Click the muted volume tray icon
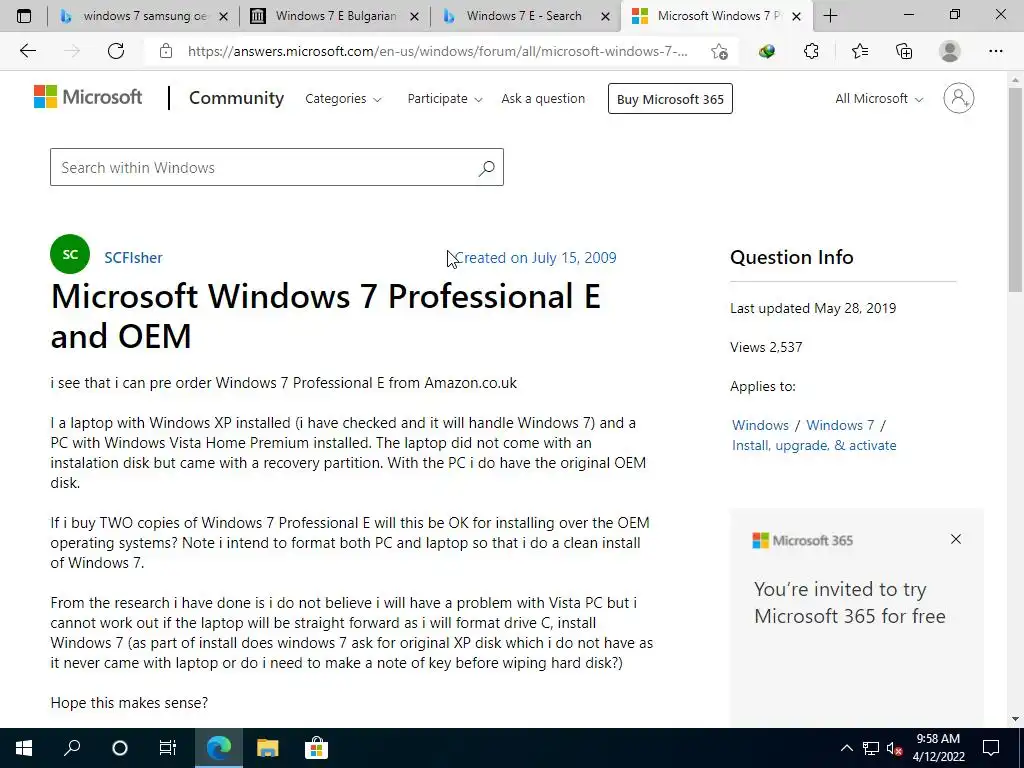Viewport: 1024px width, 768px height. point(895,748)
